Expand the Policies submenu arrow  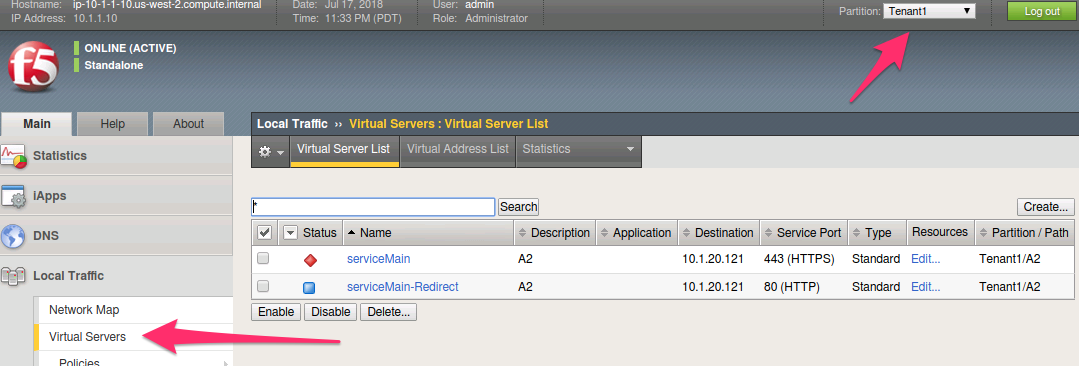(225, 363)
